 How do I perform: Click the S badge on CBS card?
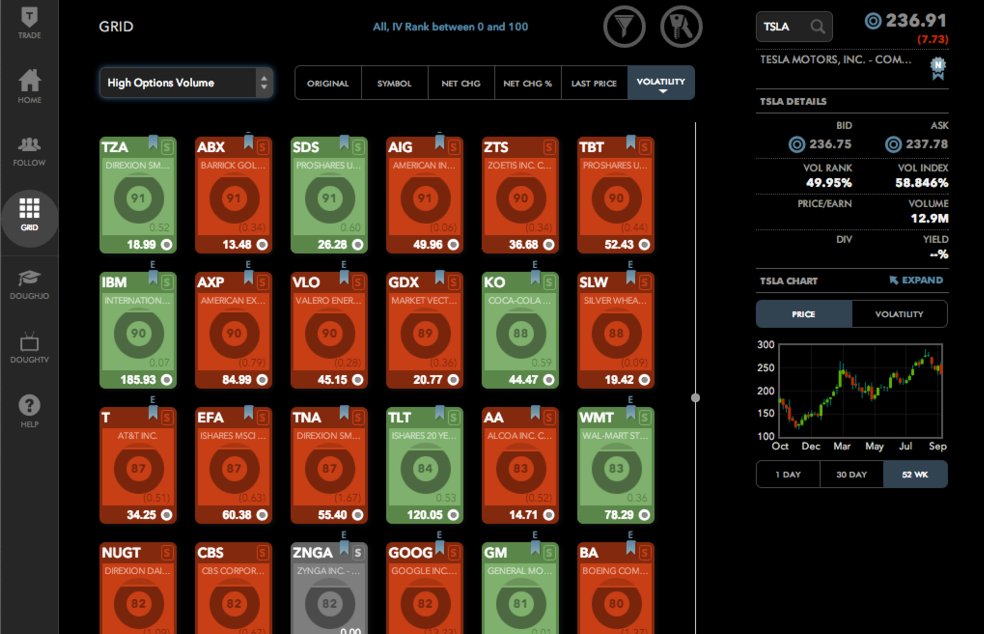262,553
